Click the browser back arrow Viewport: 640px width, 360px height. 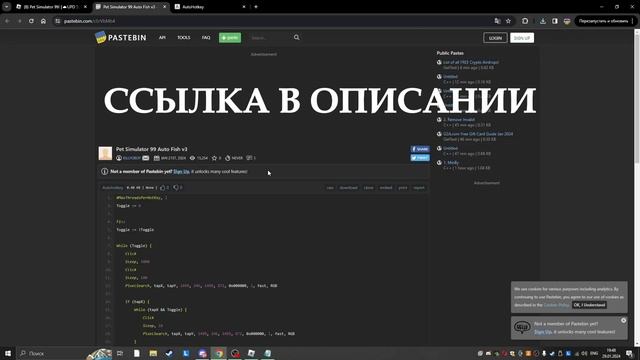pyautogui.click(x=7, y=21)
